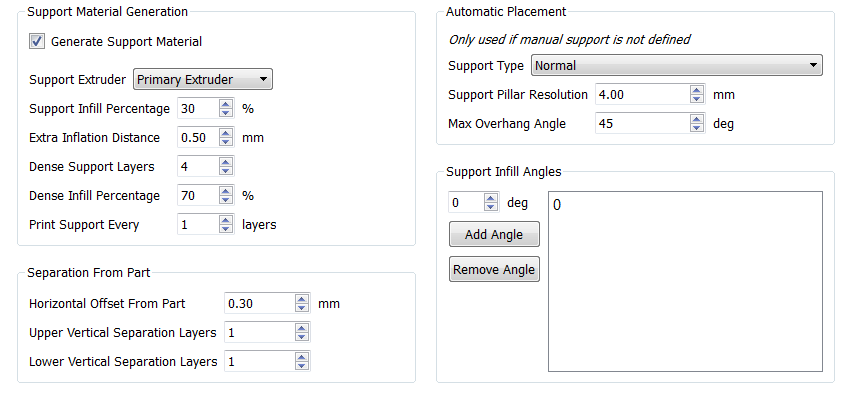Click the Support Infill Percentage field
The width and height of the screenshot is (861, 412).
point(198,109)
